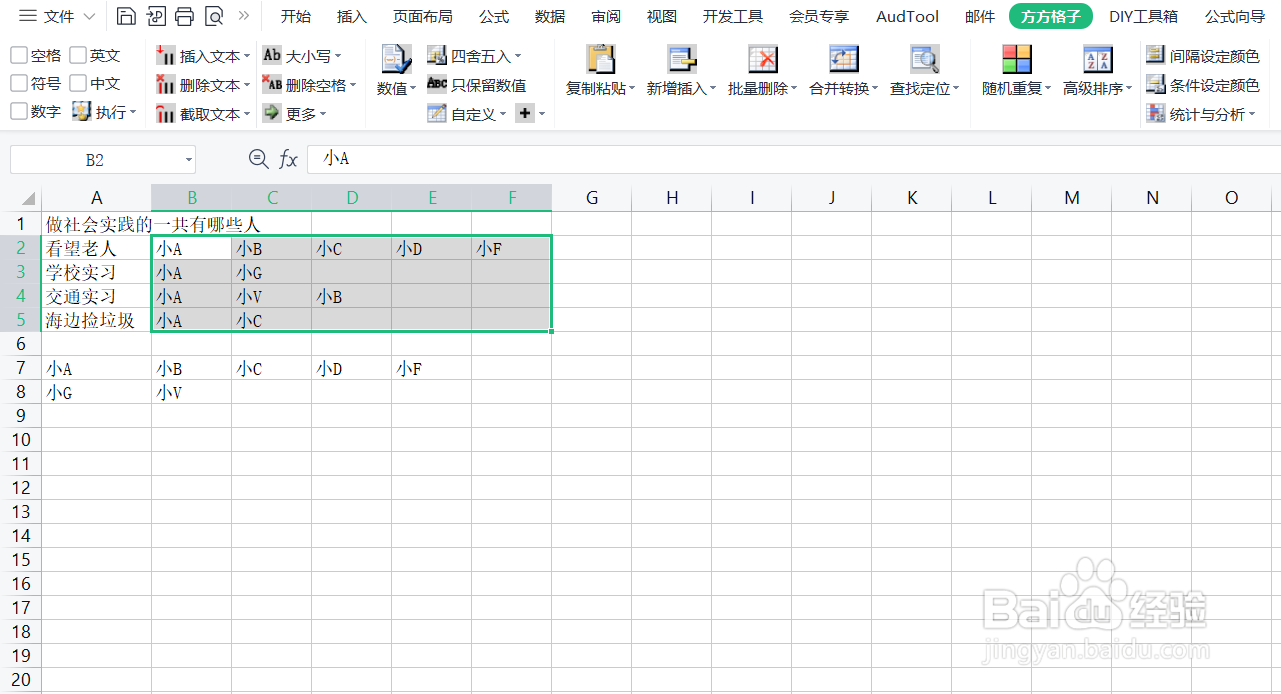The image size is (1281, 694).
Task: Click the 随机重复 colored squares icon
Action: pyautogui.click(x=1017, y=60)
